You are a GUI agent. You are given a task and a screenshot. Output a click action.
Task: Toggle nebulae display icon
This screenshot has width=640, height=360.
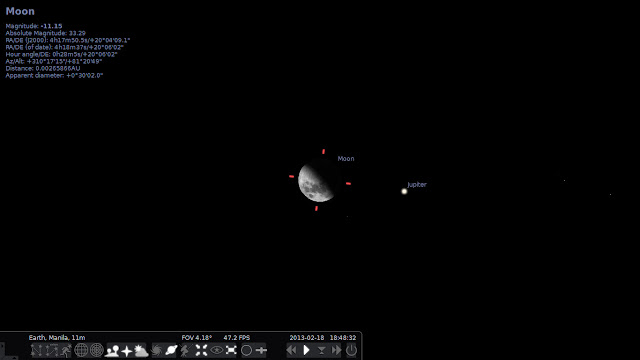point(156,350)
